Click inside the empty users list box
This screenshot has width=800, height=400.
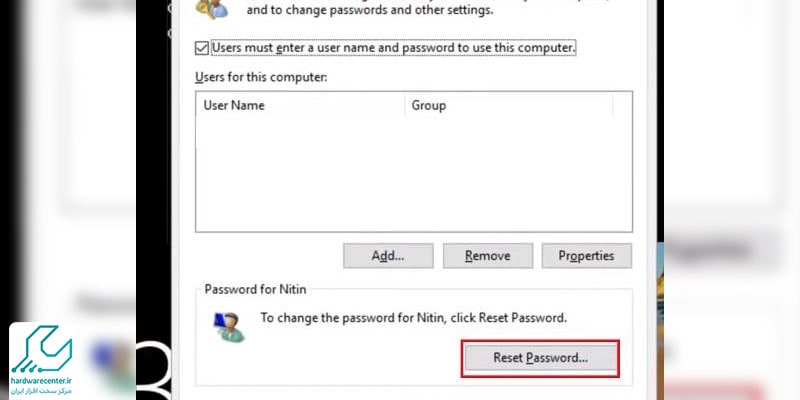coord(414,173)
